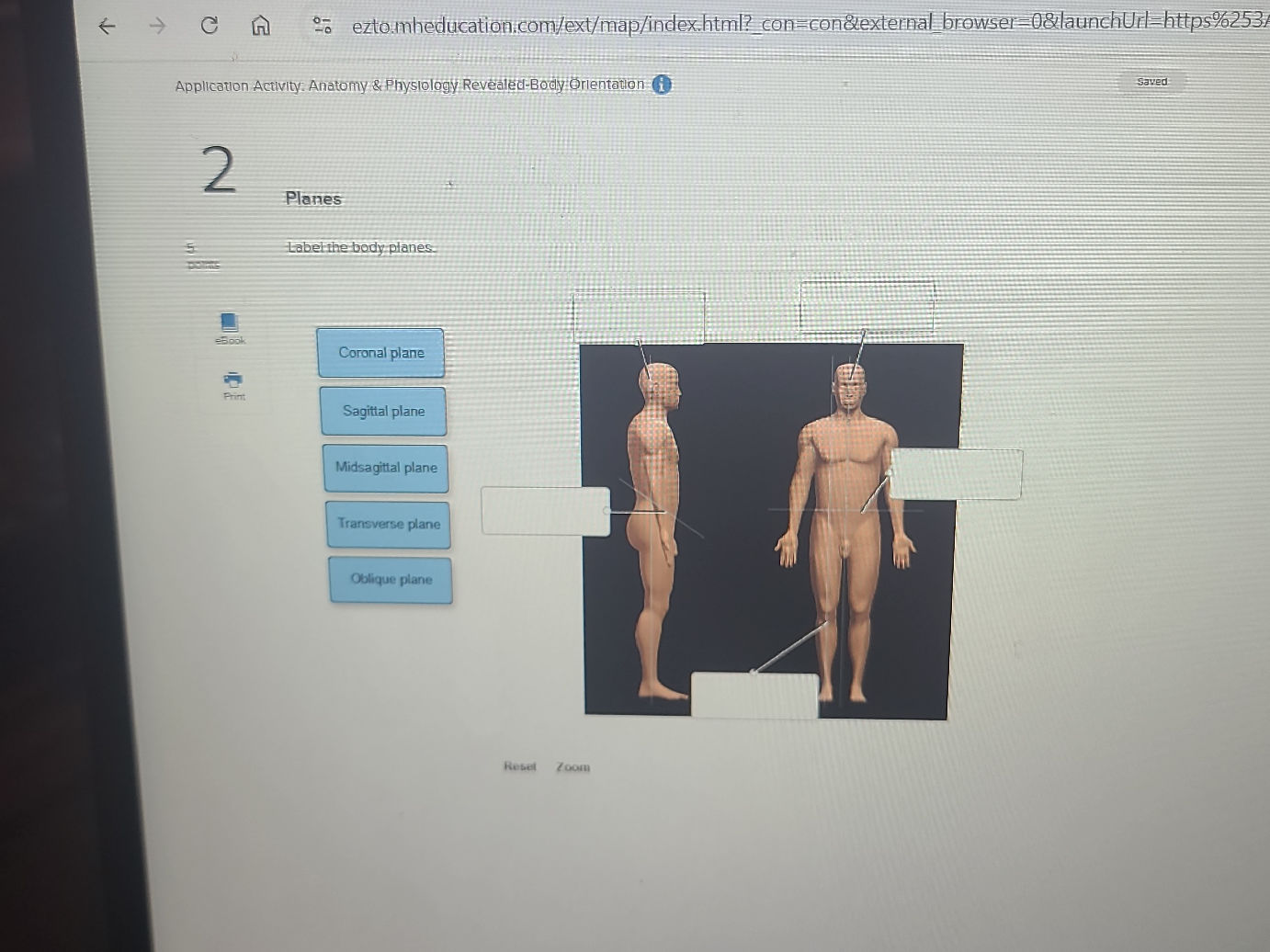The height and width of the screenshot is (952, 1270).
Task: Click empty label box below the figures' feet
Action: (x=754, y=696)
